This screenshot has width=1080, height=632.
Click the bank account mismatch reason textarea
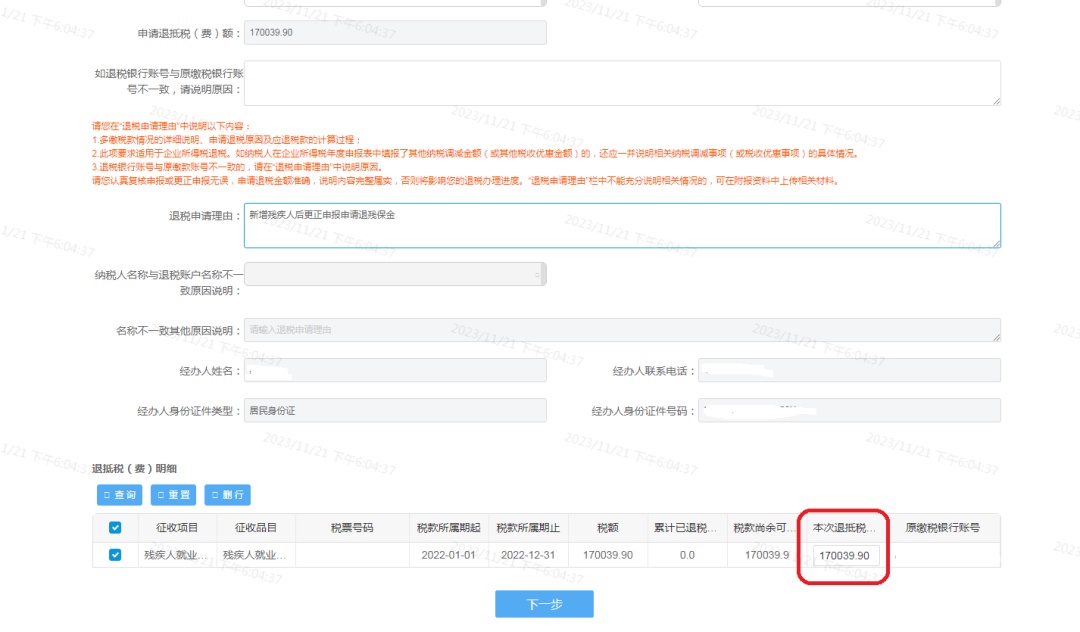click(621, 82)
